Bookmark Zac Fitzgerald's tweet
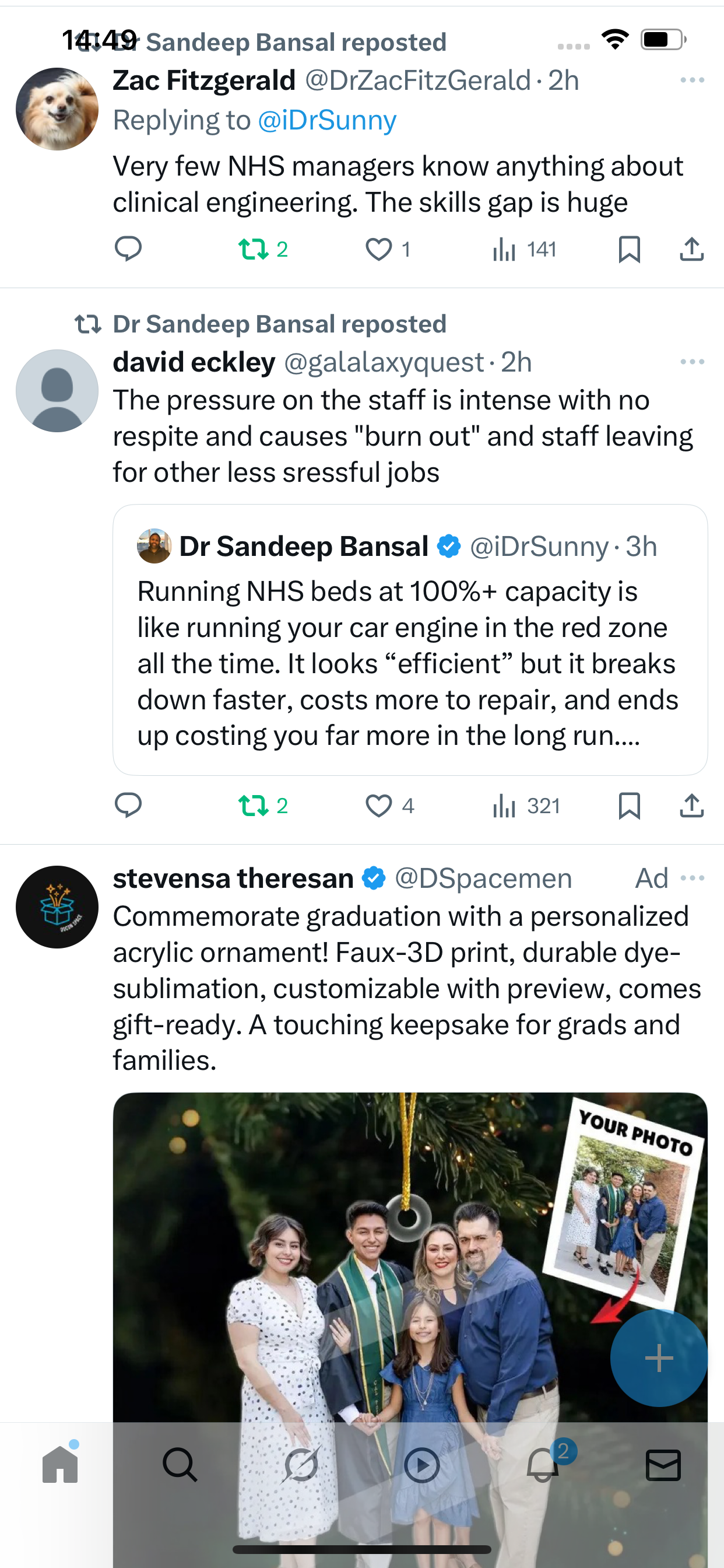 coord(629,249)
